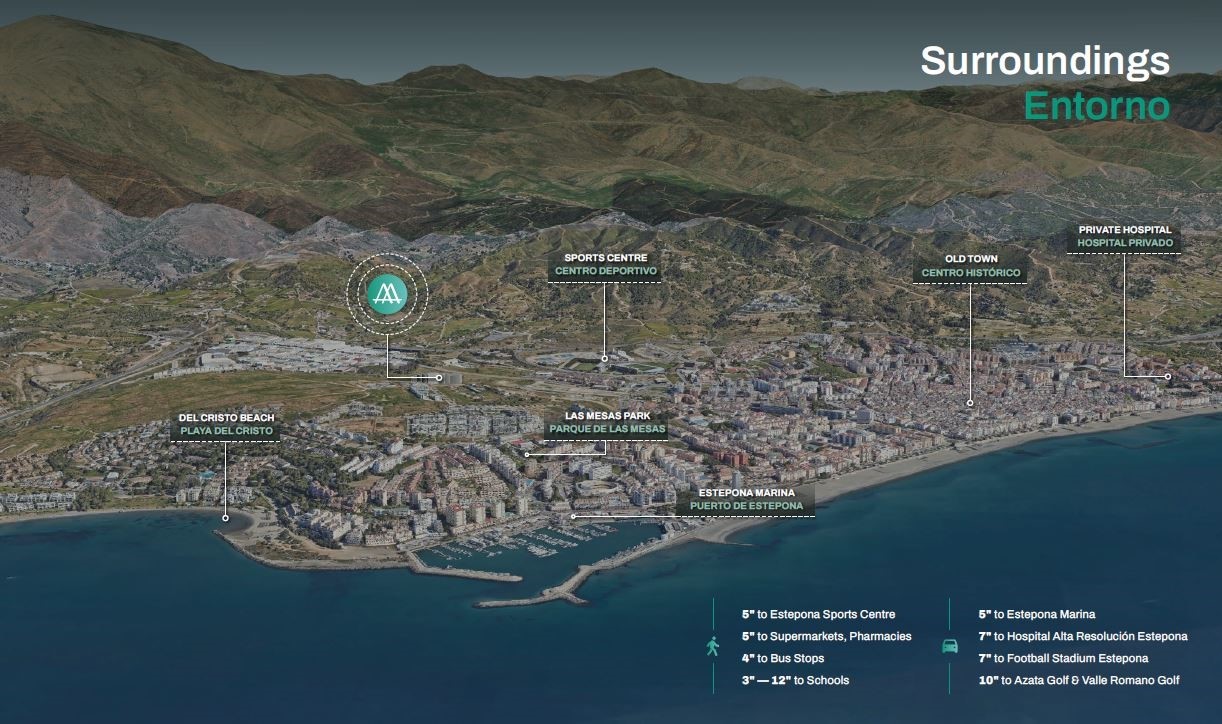Select '3" — 12" to Schools' text
This screenshot has width=1222, height=724.
point(795,680)
